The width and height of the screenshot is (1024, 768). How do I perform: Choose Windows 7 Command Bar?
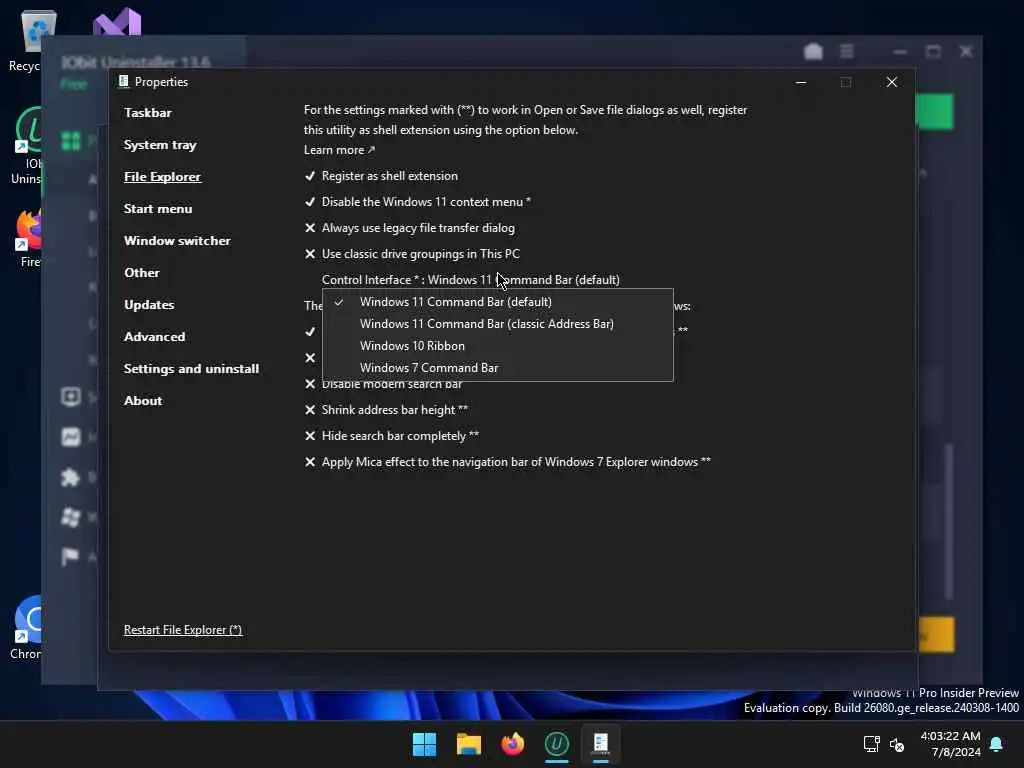[497, 368]
